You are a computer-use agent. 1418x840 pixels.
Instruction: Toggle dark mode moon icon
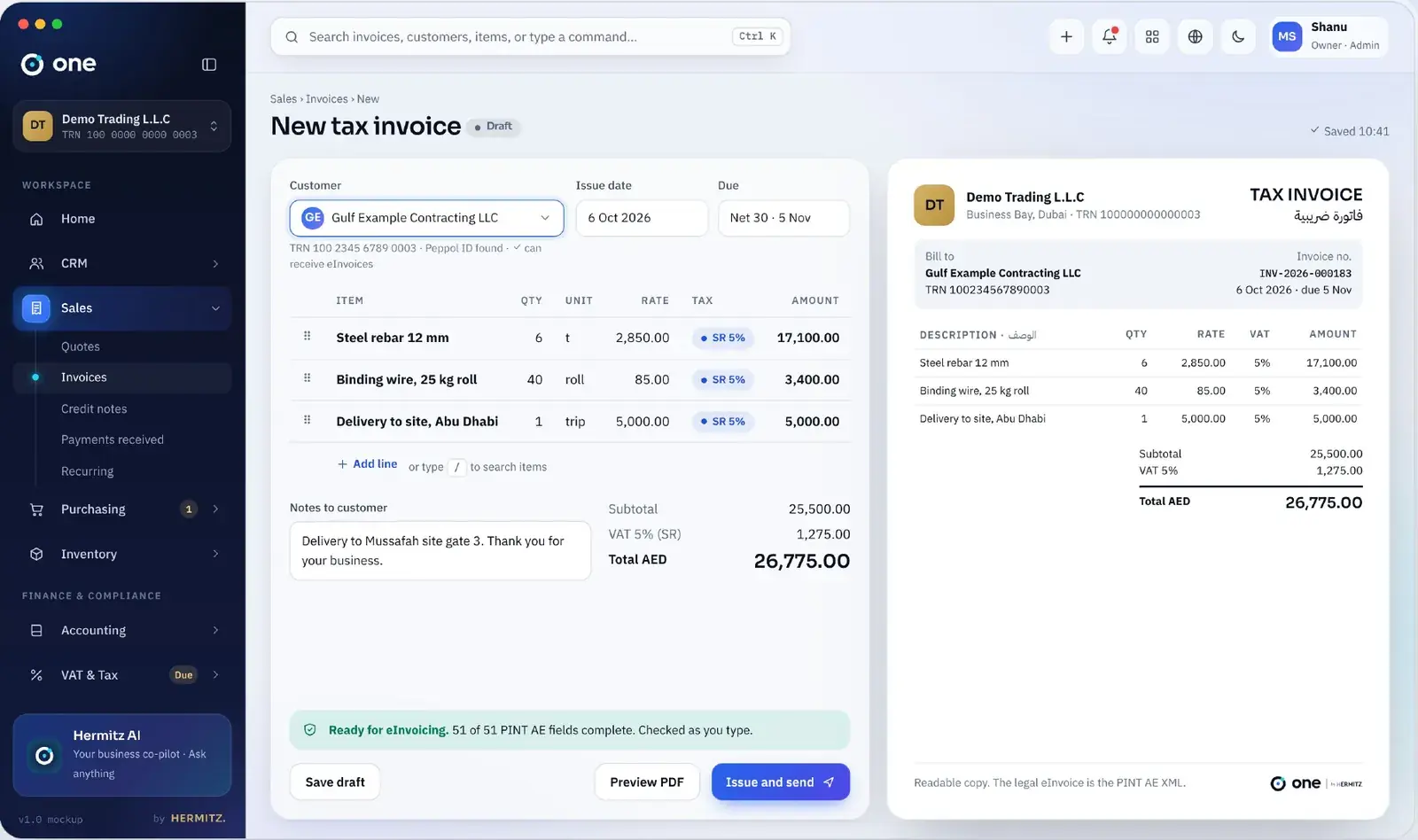coord(1238,36)
